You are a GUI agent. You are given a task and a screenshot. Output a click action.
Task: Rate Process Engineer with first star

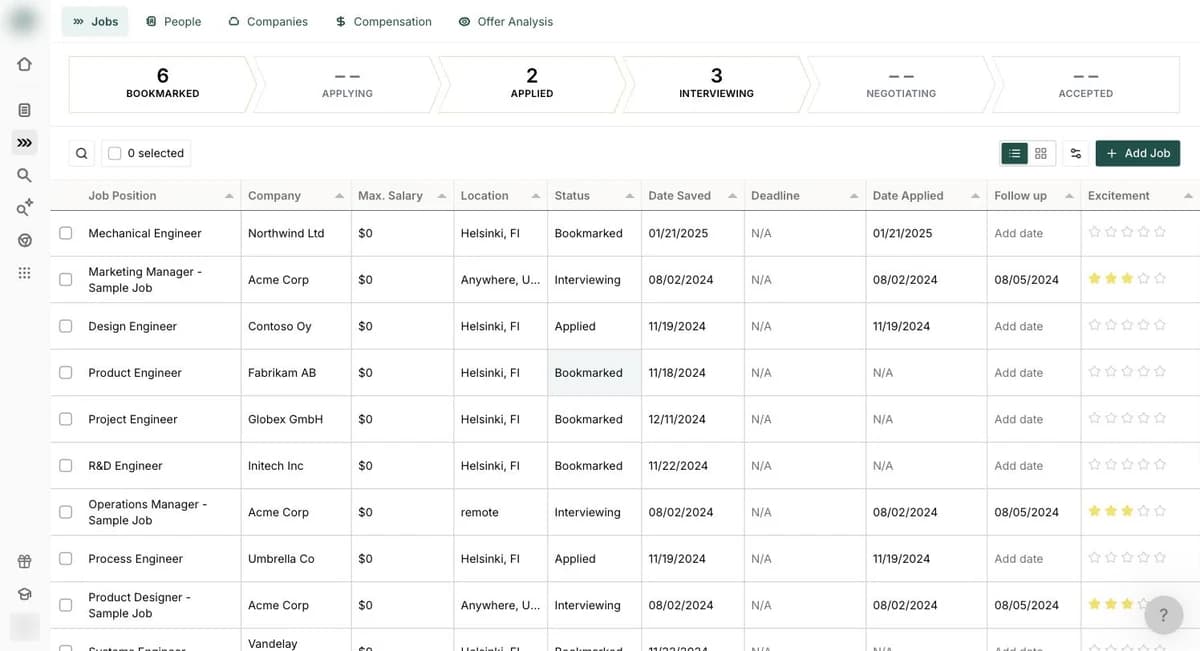point(1095,558)
